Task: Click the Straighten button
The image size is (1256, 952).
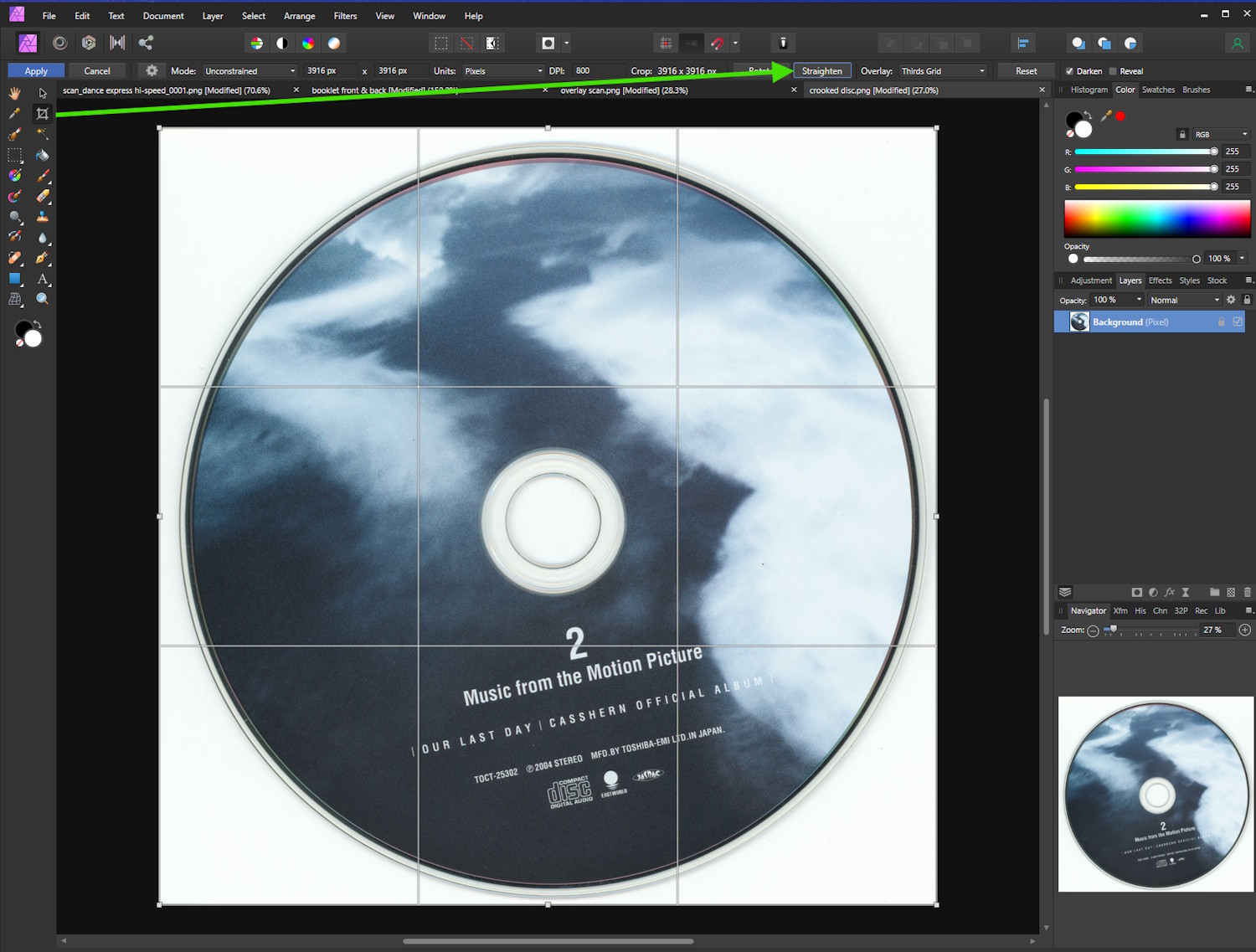Action: point(821,71)
